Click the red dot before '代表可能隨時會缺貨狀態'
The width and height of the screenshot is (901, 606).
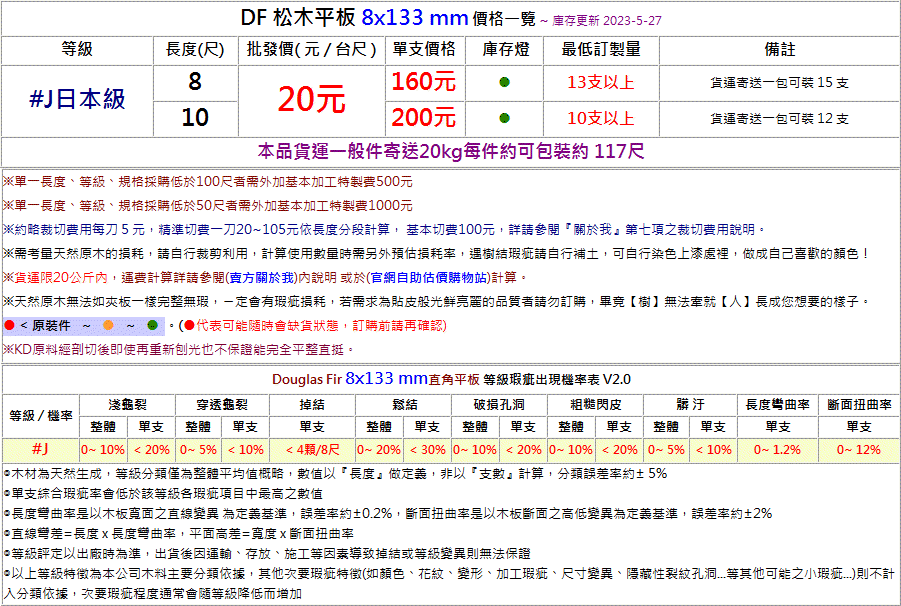(189, 326)
